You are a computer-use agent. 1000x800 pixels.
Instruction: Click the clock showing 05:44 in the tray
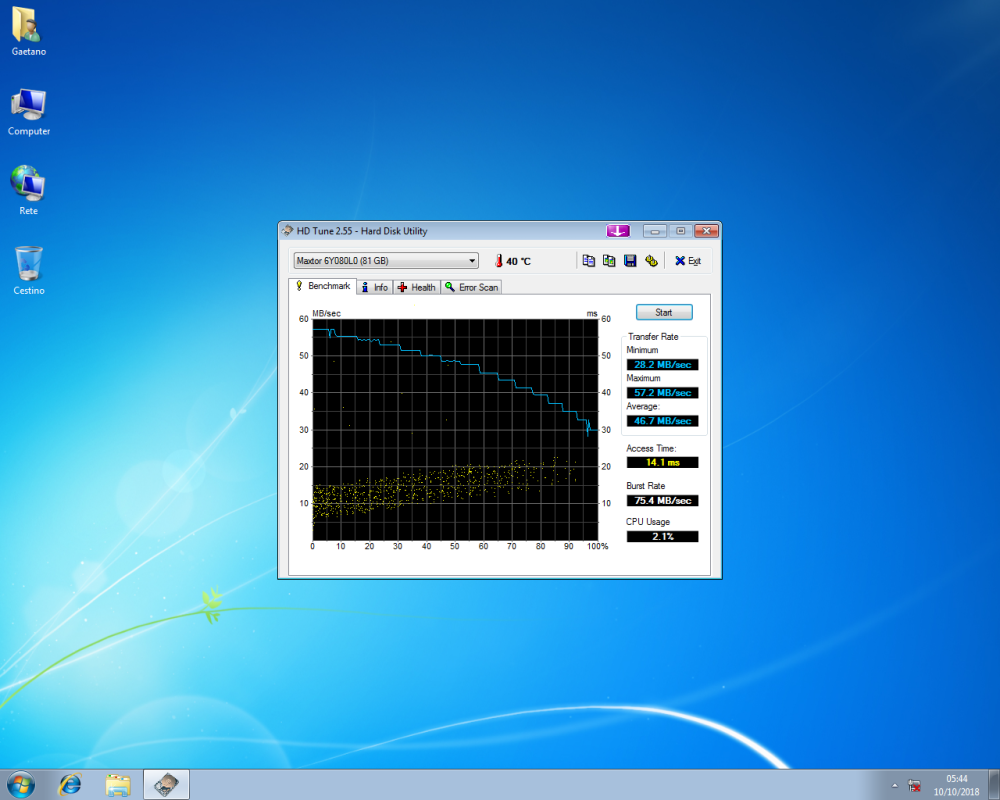pyautogui.click(x=956, y=785)
